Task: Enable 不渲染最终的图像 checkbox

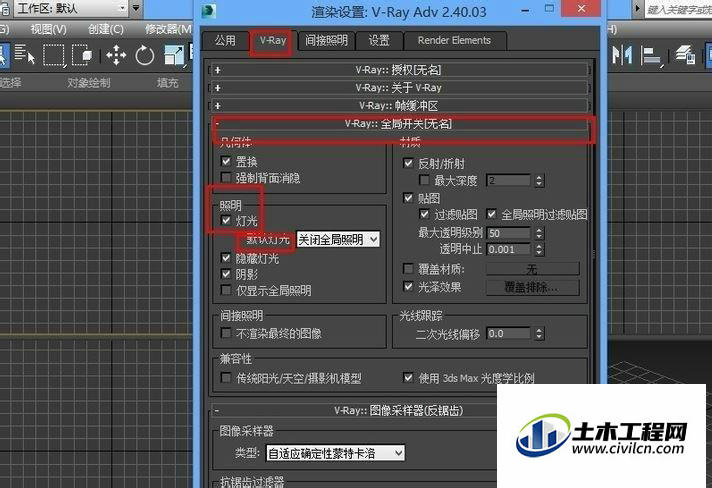Action: point(226,333)
